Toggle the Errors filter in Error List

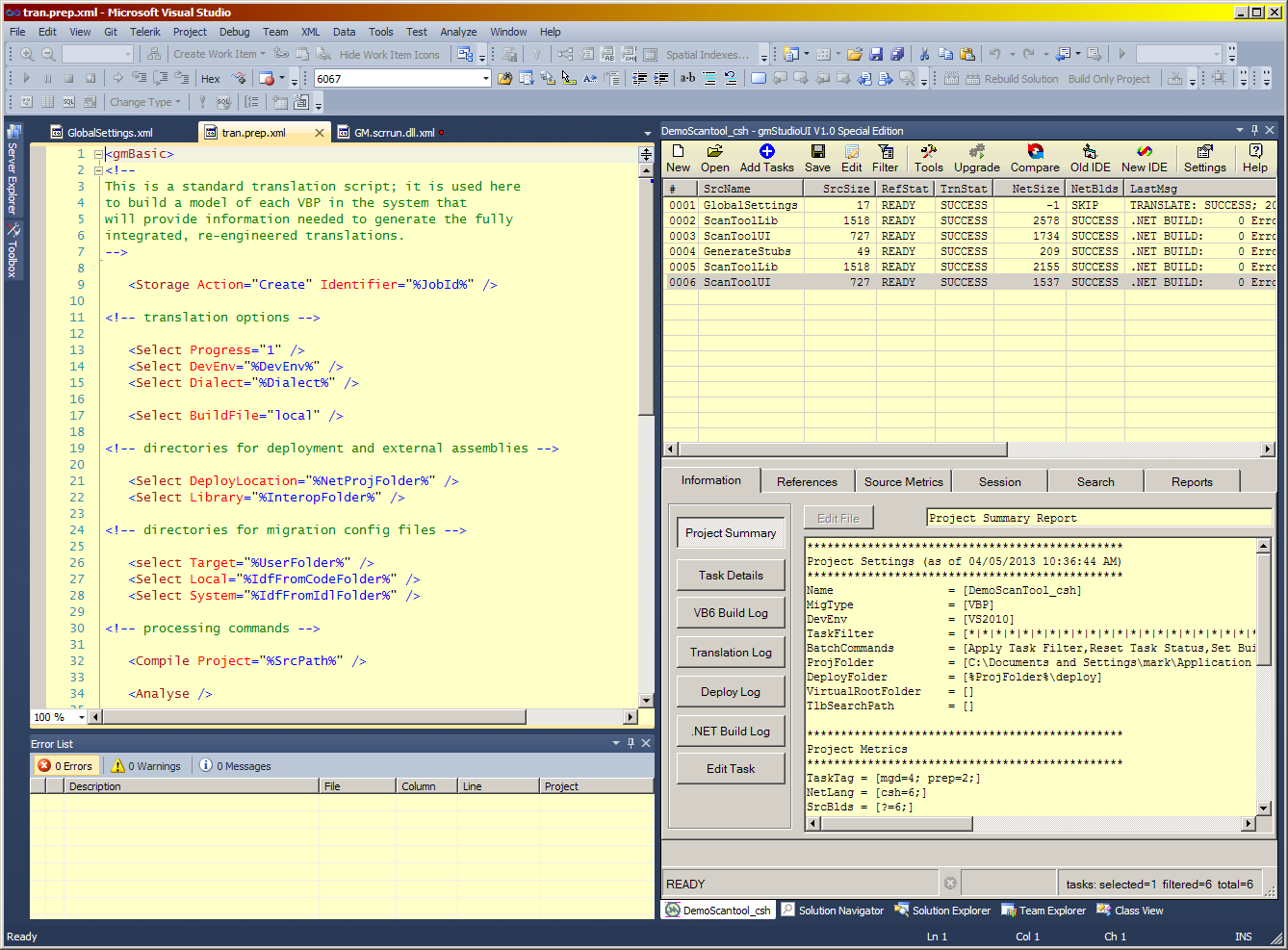click(65, 766)
